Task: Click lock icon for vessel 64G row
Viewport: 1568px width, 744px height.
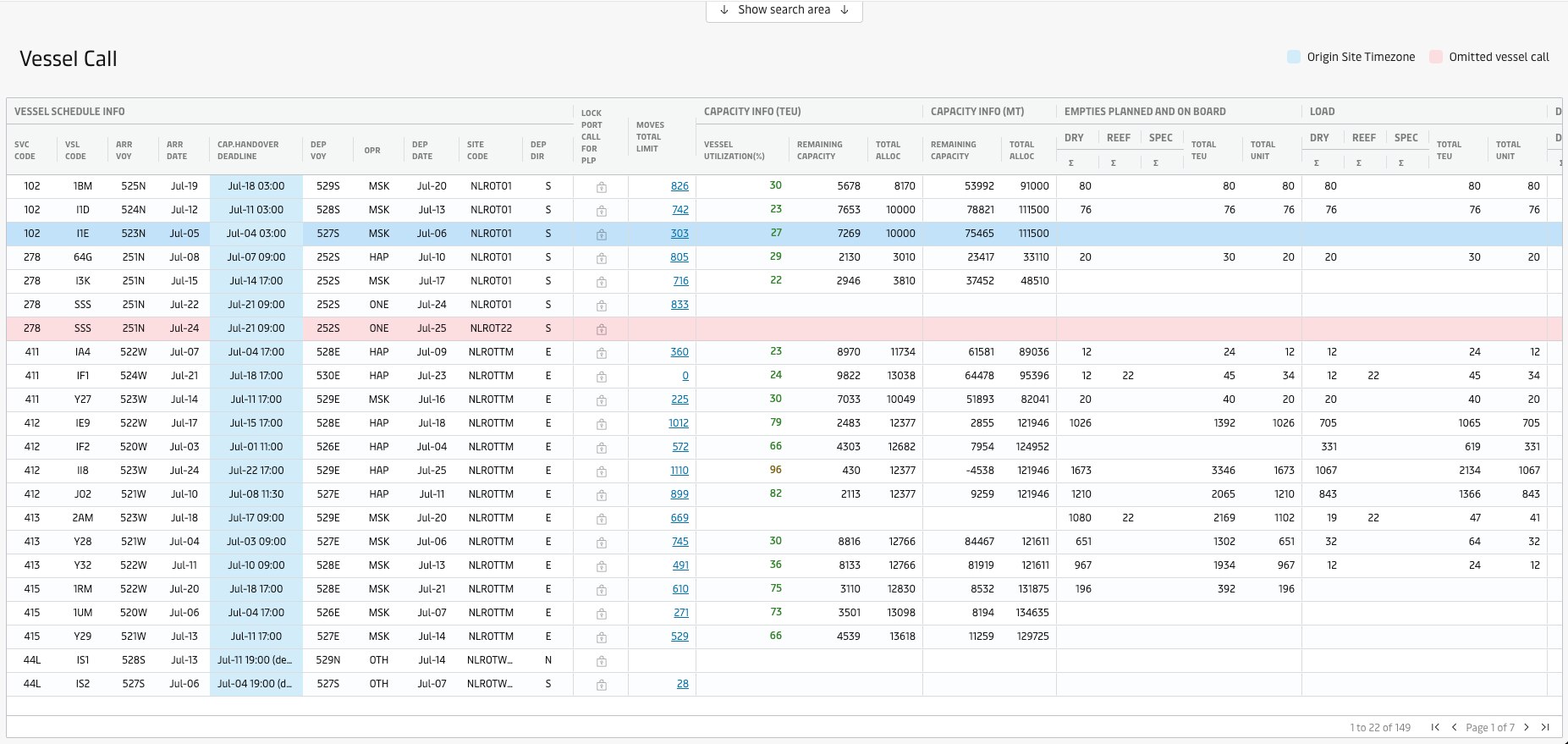Action: click(x=601, y=257)
